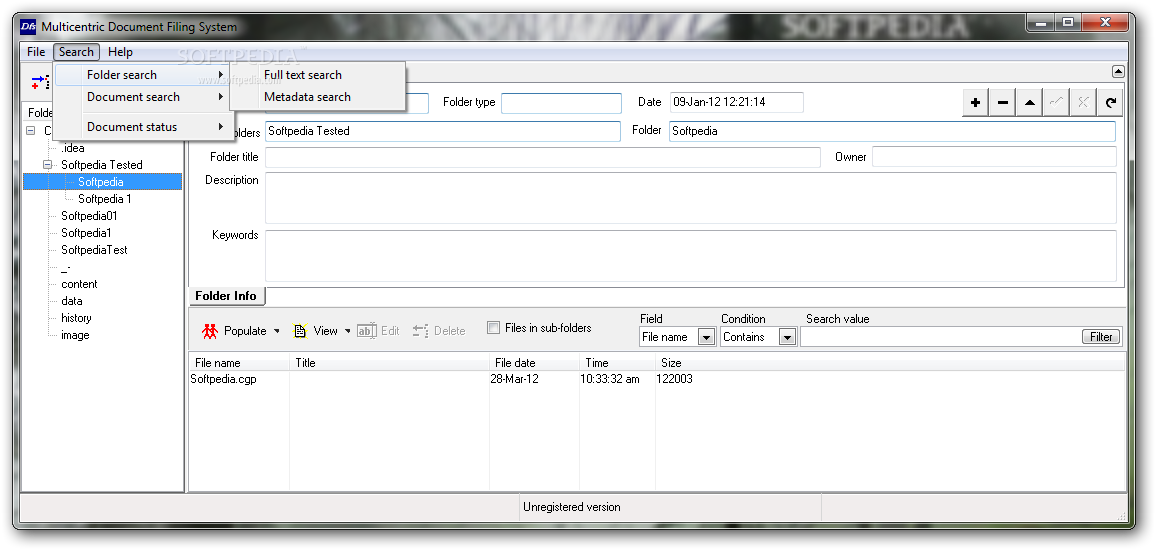1156x550 pixels.
Task: Click the Keywords text area
Action: click(x=690, y=256)
